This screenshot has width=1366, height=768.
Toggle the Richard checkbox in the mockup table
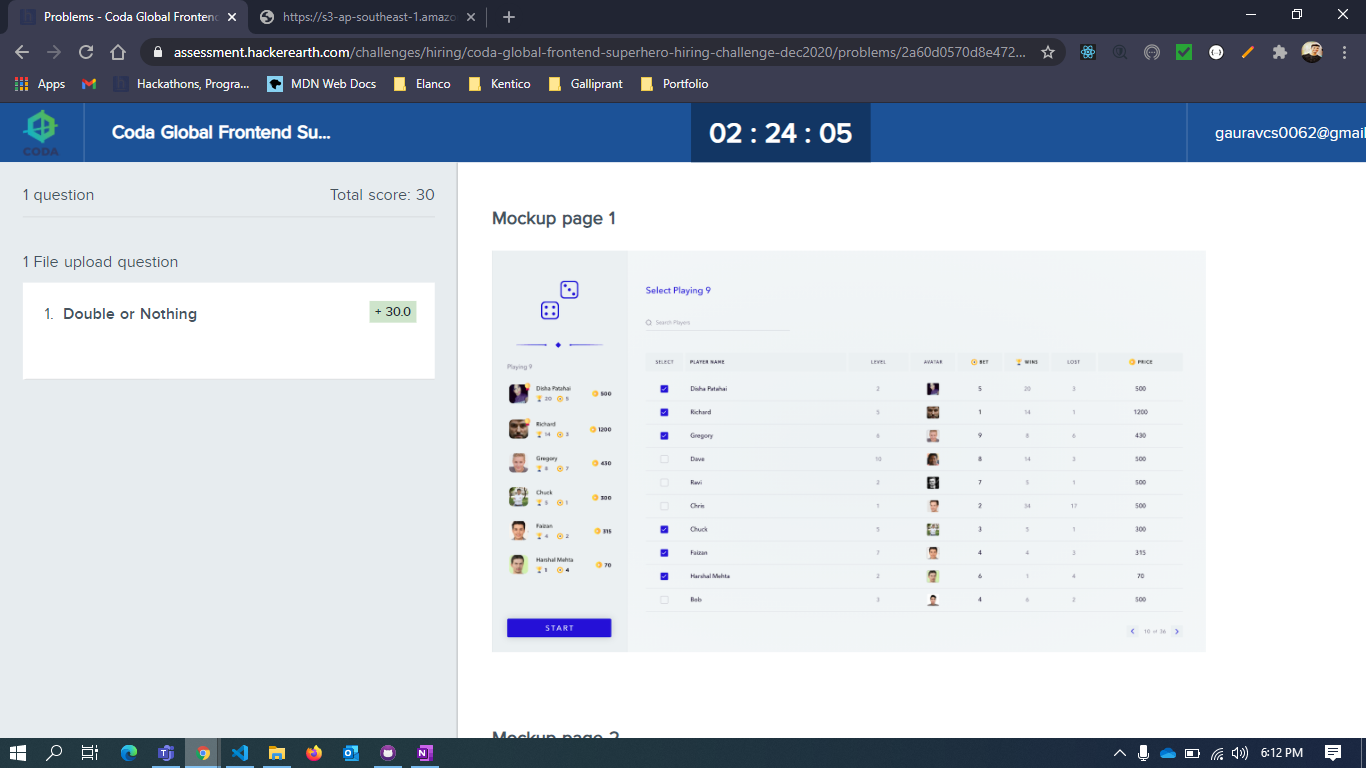click(664, 412)
